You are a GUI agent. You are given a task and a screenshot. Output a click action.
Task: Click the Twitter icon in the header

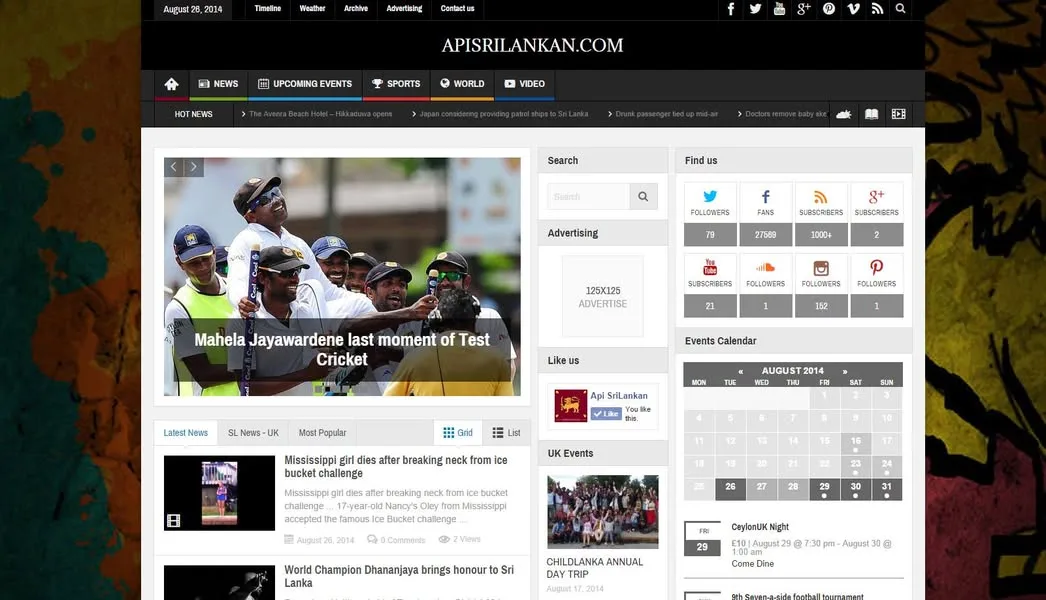755,9
